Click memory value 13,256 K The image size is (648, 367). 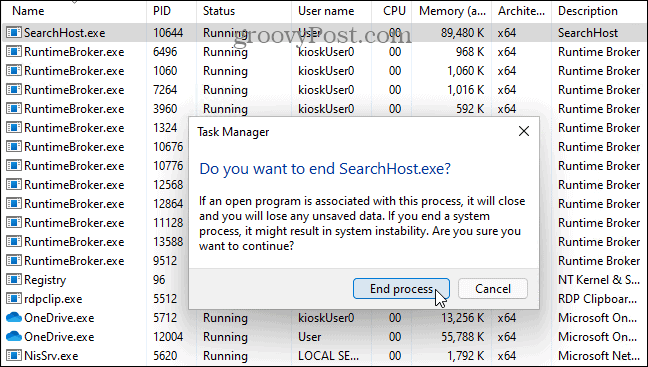(x=462, y=318)
